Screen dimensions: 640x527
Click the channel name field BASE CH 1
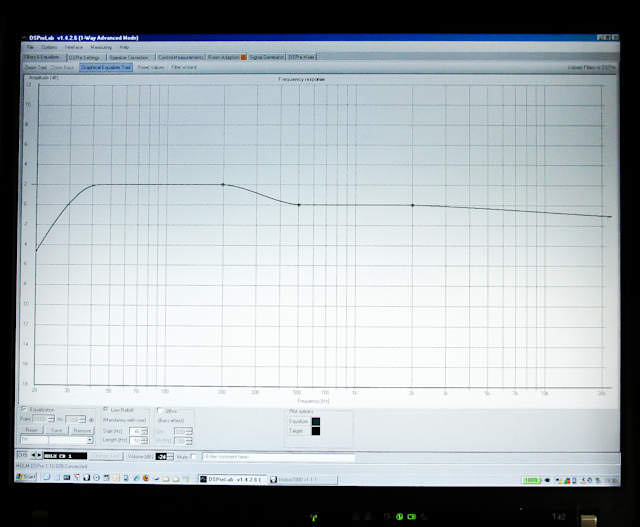point(65,456)
